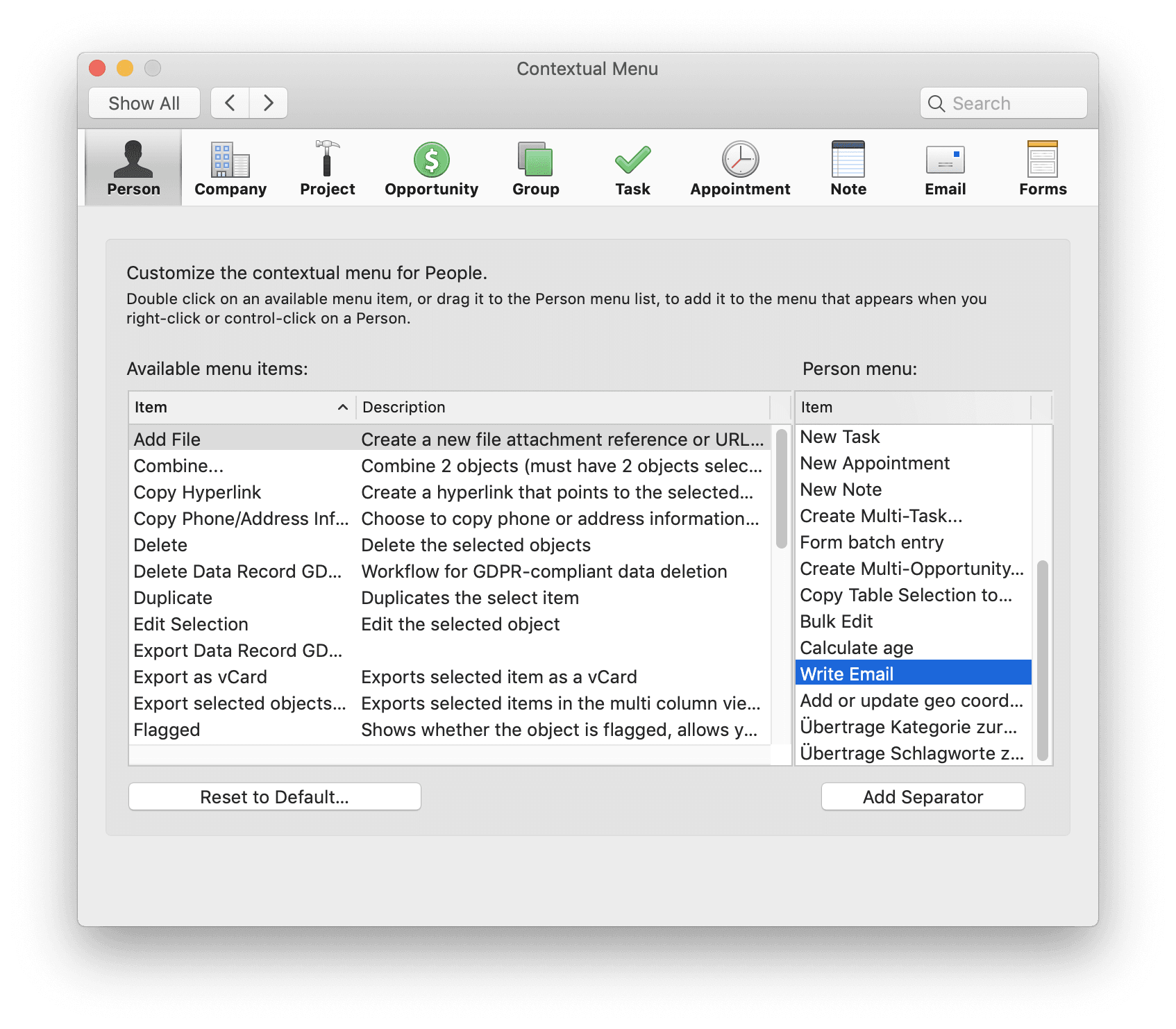Select Export Data Record GD... row
The width and height of the screenshot is (1176, 1029).
450,650
